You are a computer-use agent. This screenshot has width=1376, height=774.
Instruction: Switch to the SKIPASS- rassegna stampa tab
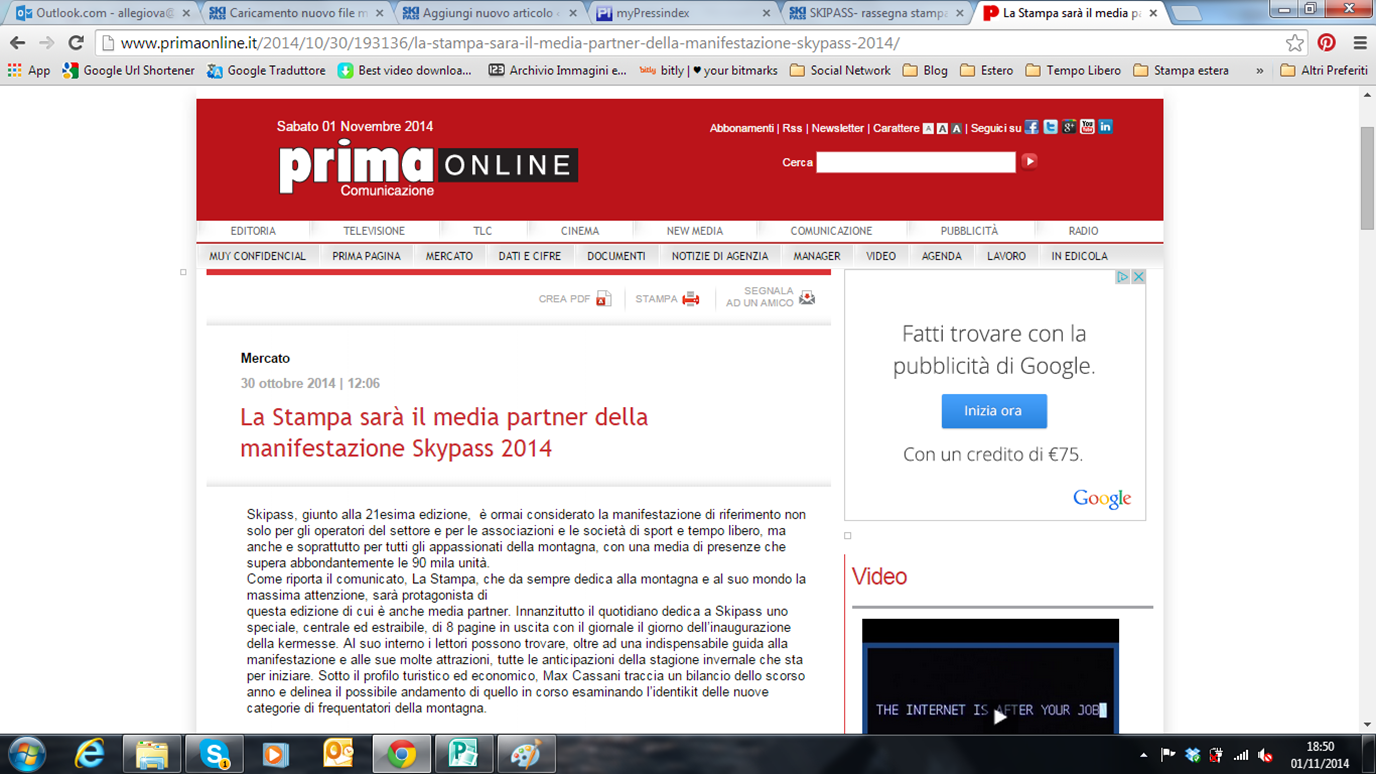coord(876,13)
